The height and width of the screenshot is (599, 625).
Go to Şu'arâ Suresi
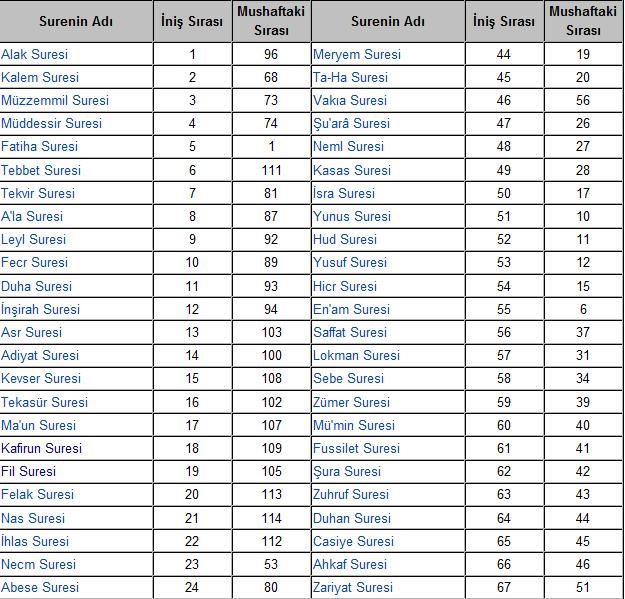pyautogui.click(x=351, y=123)
